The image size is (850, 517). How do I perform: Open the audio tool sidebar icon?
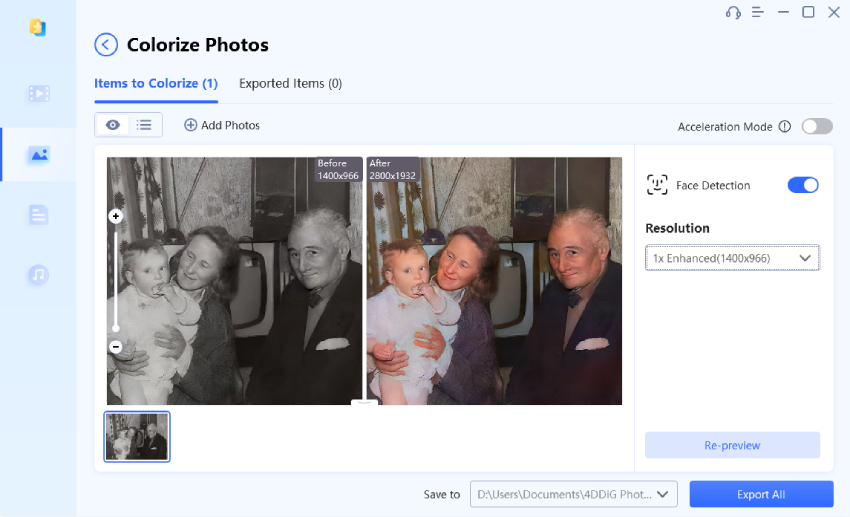pyautogui.click(x=39, y=274)
